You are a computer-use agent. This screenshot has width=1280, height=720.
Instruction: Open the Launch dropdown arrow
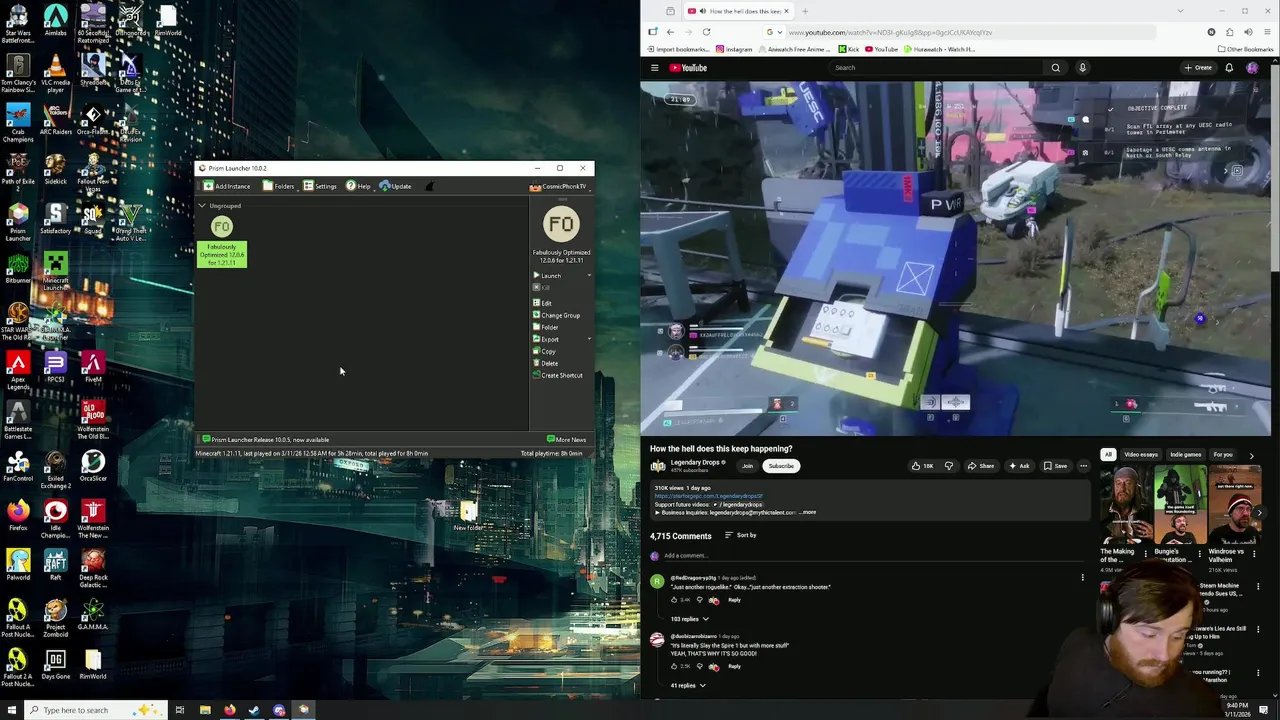point(589,275)
